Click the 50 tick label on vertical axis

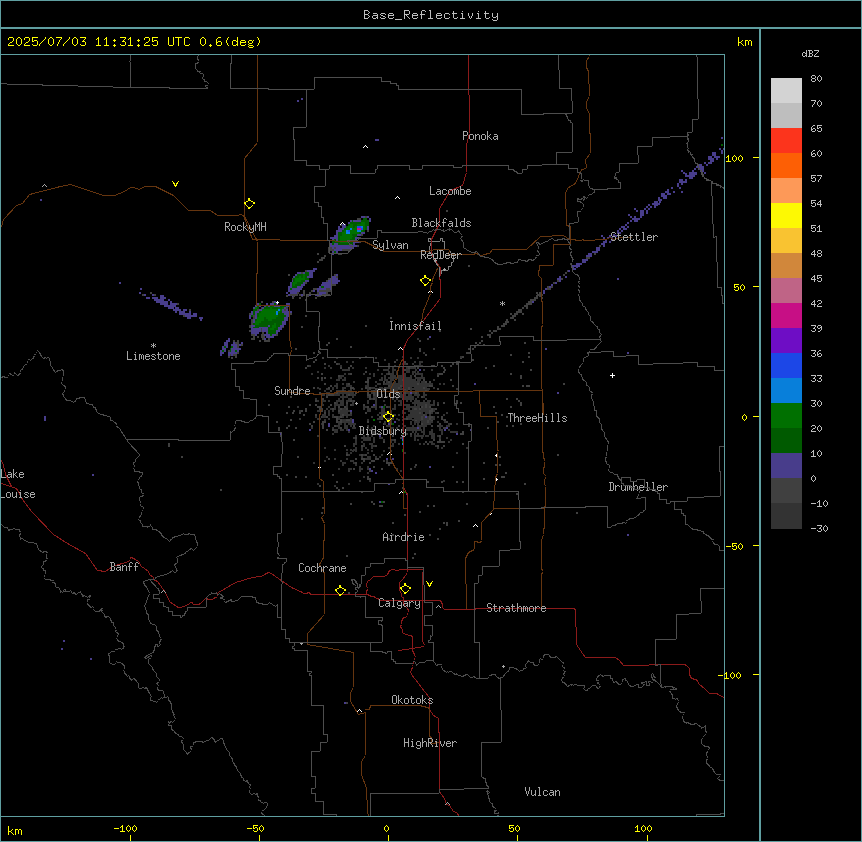(739, 287)
